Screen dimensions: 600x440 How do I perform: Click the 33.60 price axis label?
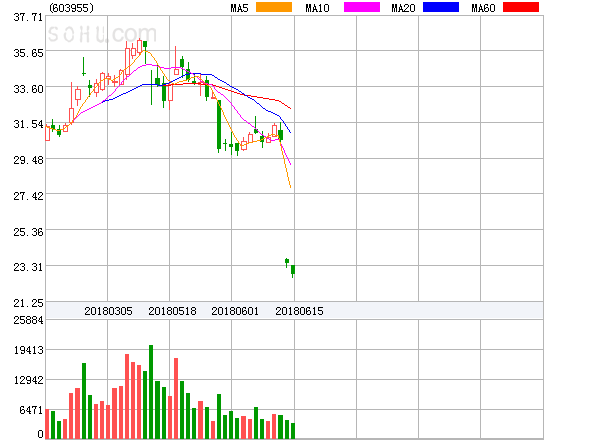click(28, 89)
